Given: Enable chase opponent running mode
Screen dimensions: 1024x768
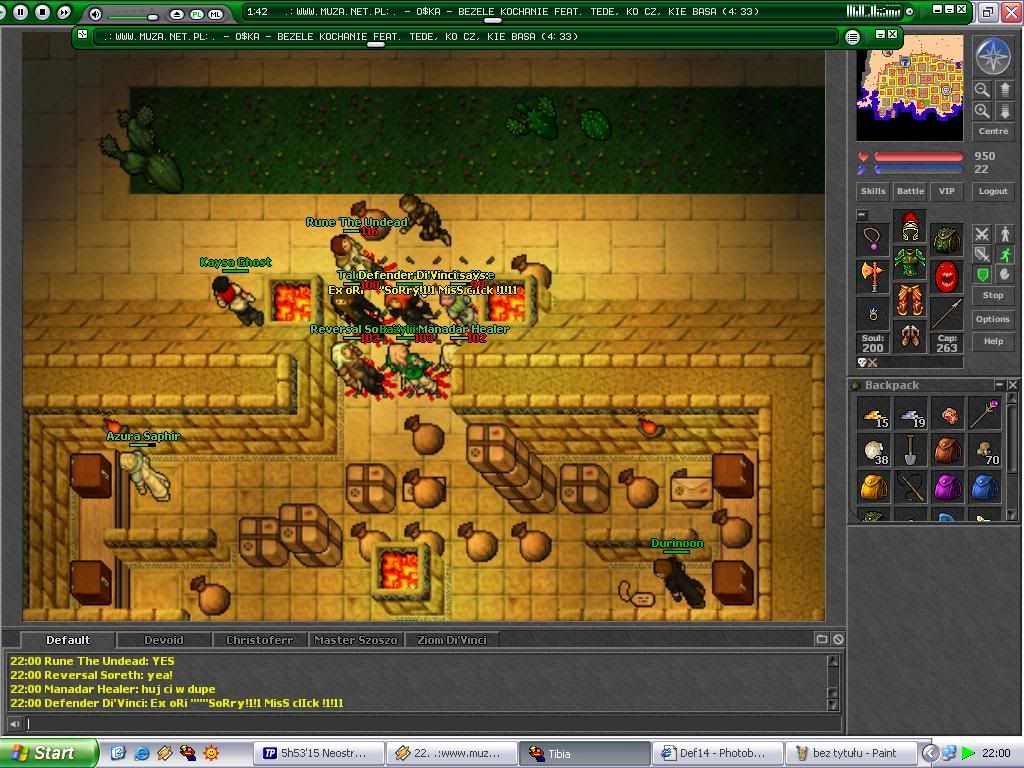Looking at the screenshot, I should point(1005,254).
